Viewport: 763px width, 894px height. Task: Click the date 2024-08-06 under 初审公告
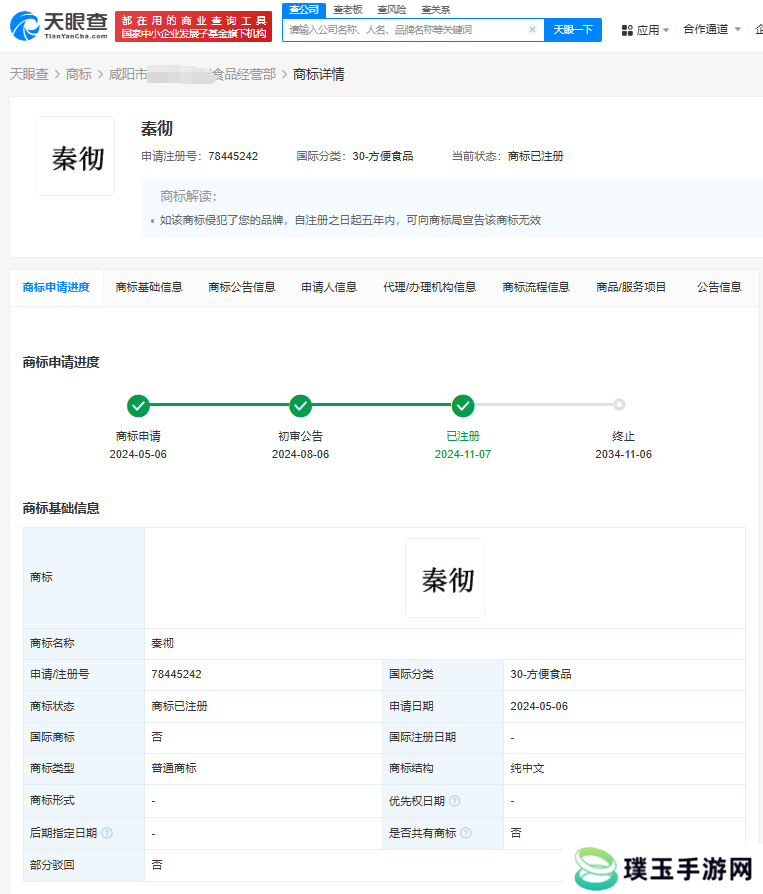pyautogui.click(x=301, y=454)
